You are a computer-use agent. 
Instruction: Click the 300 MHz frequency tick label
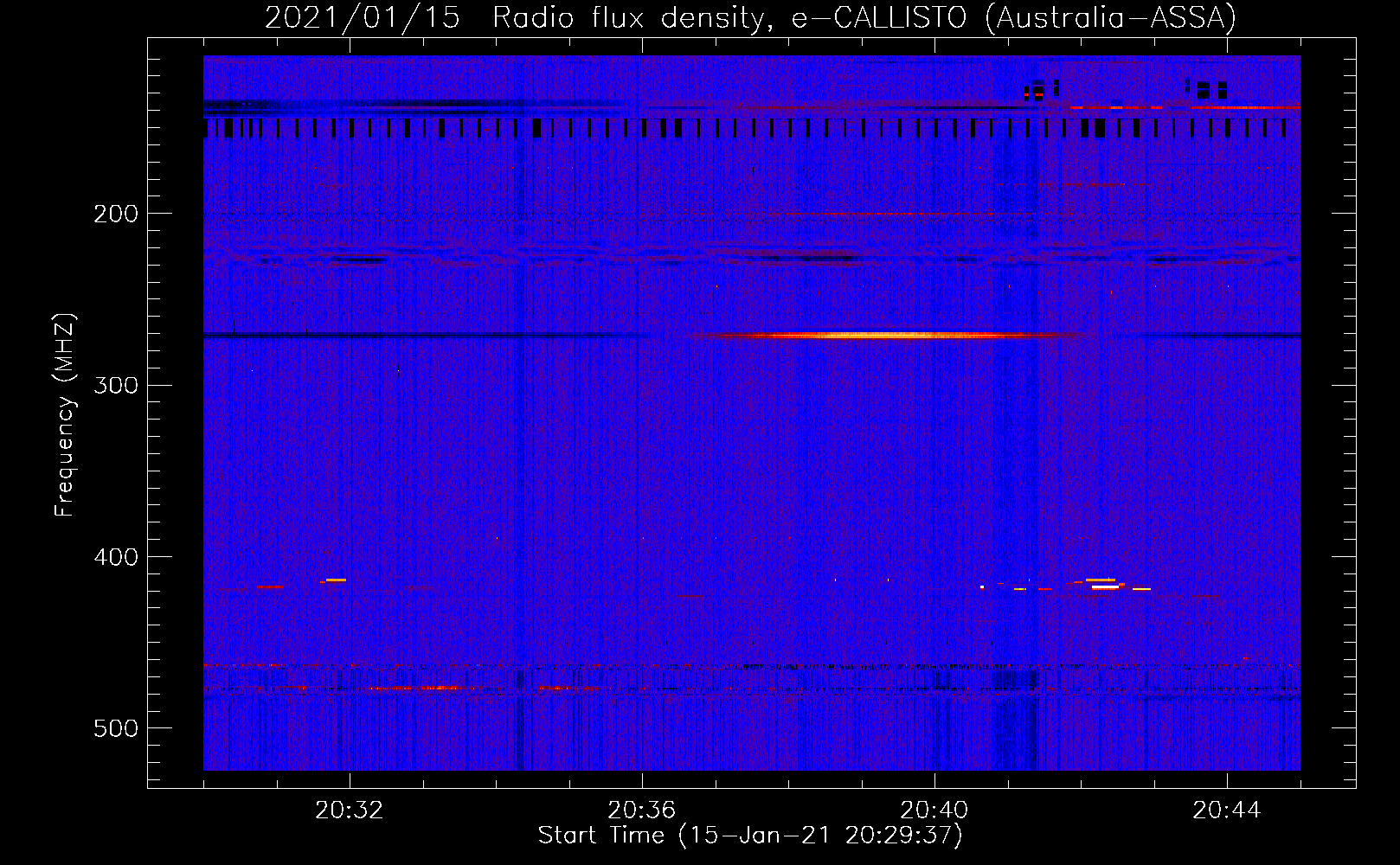click(x=116, y=385)
